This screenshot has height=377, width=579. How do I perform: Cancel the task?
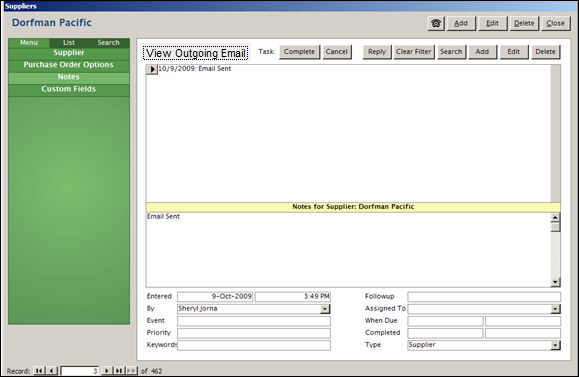click(x=337, y=52)
